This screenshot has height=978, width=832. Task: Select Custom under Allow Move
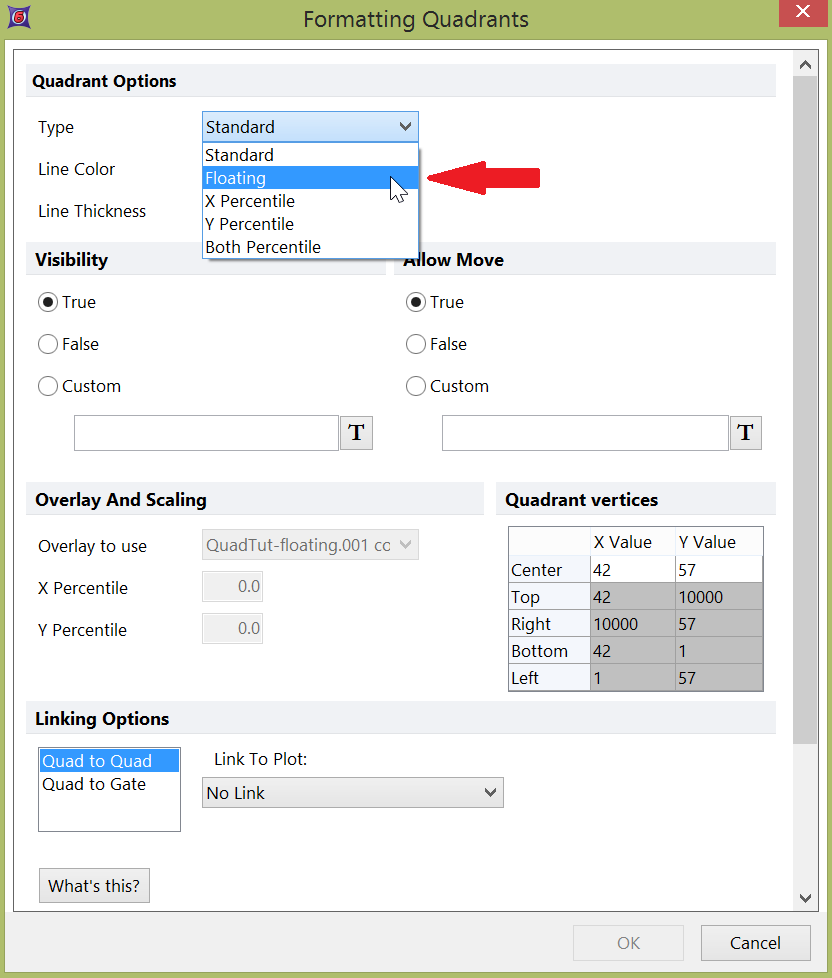416,386
